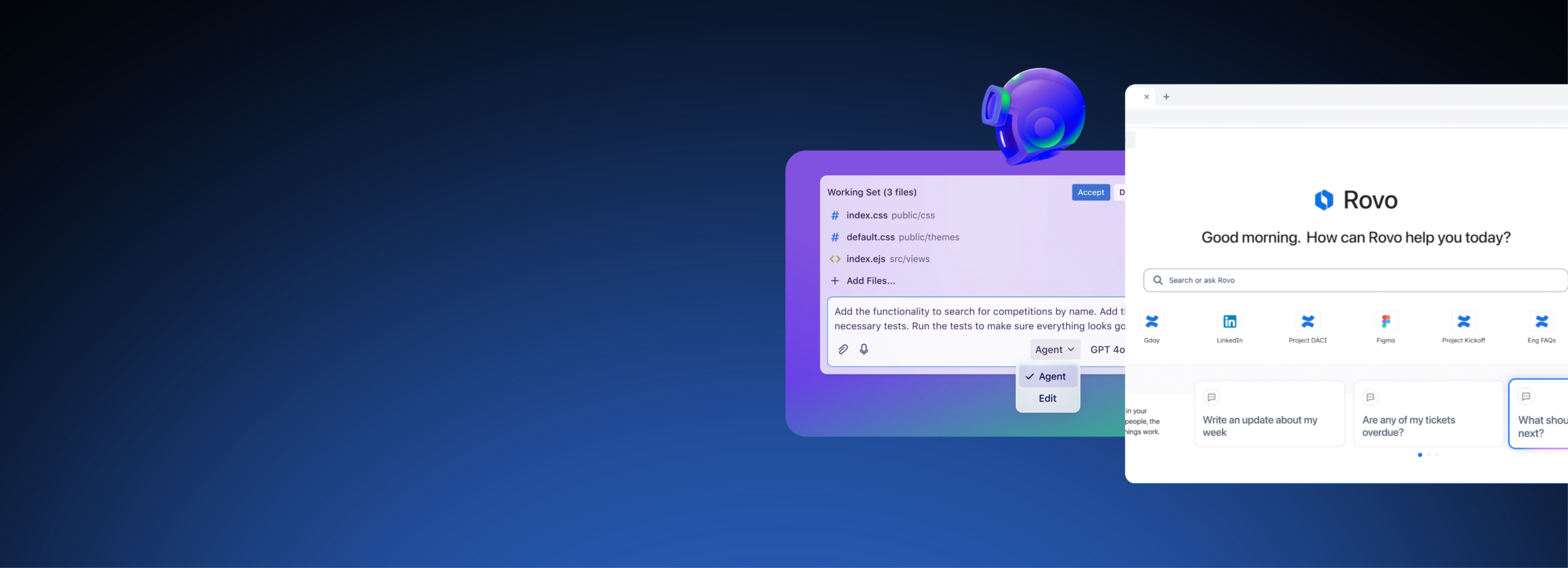Open the Project DACI shortcut icon
The image size is (1568, 568).
[1308, 321]
